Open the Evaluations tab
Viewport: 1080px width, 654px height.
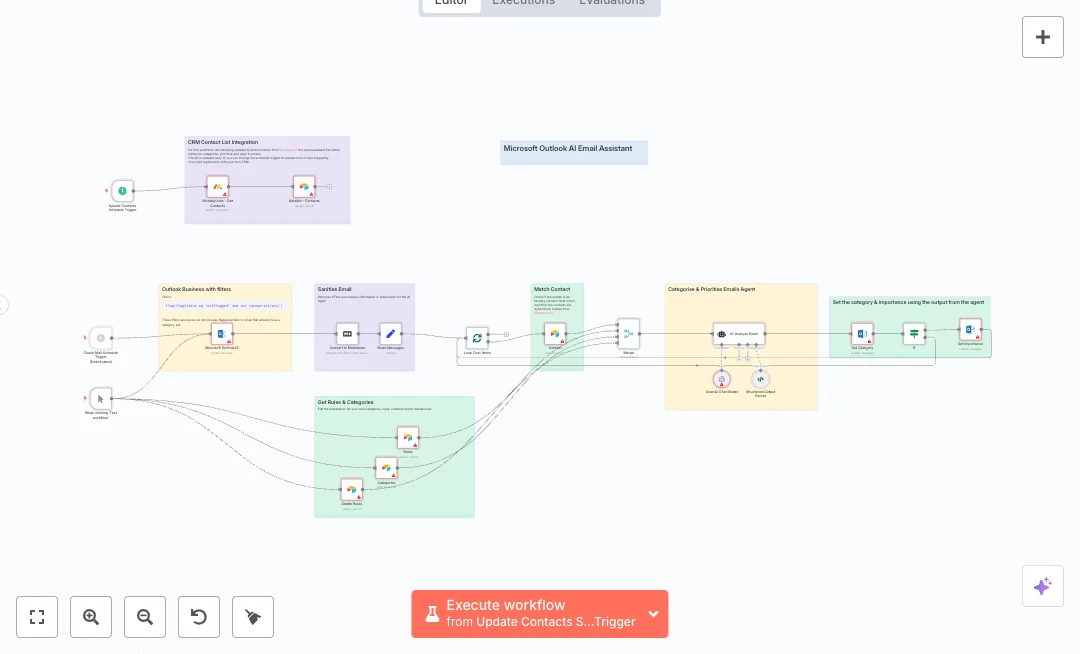click(611, 3)
